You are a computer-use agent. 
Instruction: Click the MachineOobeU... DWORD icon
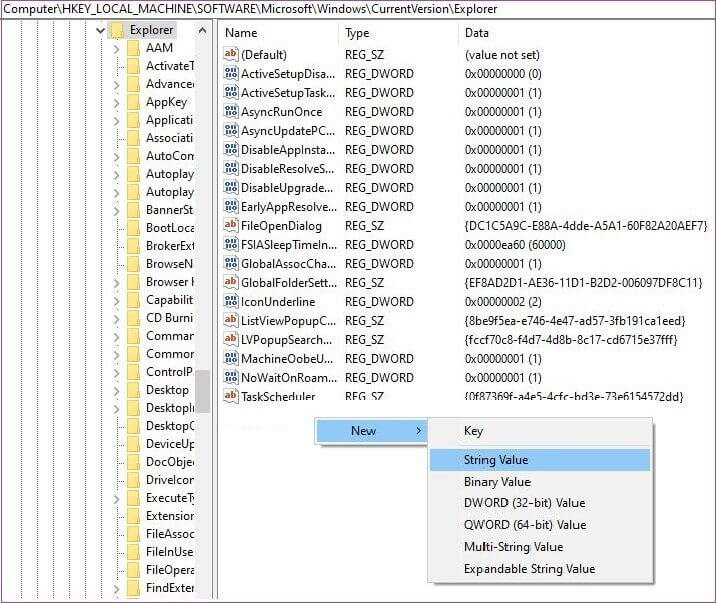pos(231,359)
